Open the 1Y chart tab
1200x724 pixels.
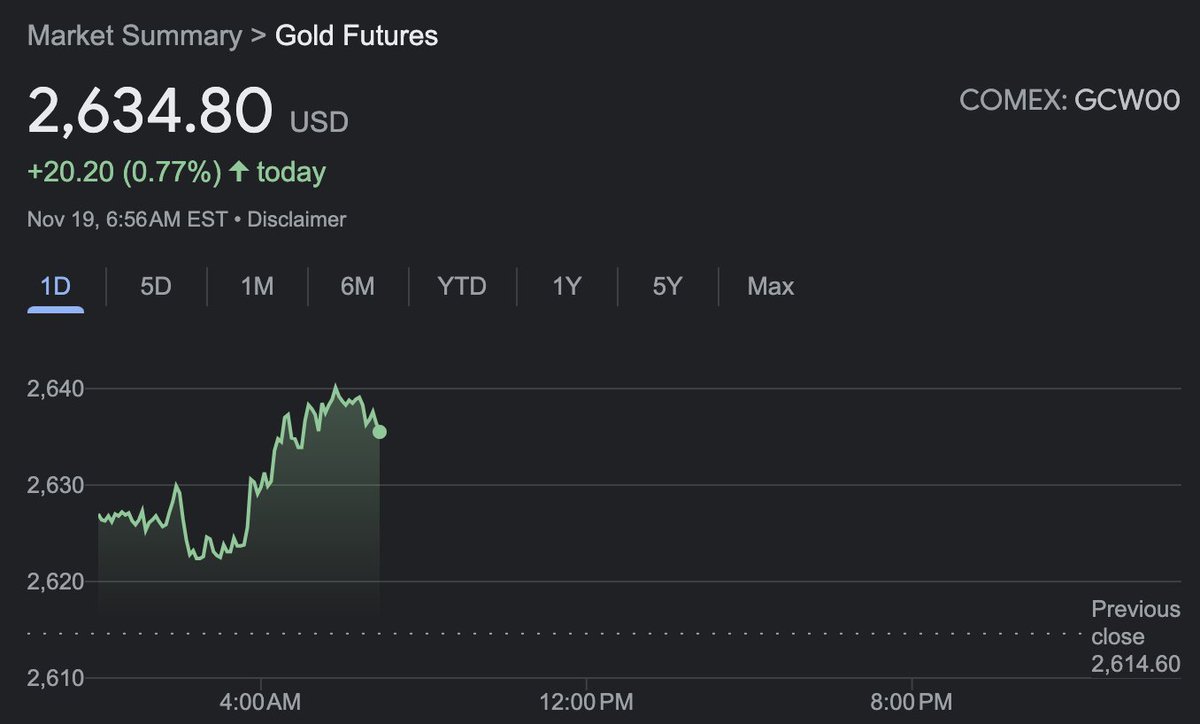click(x=566, y=287)
